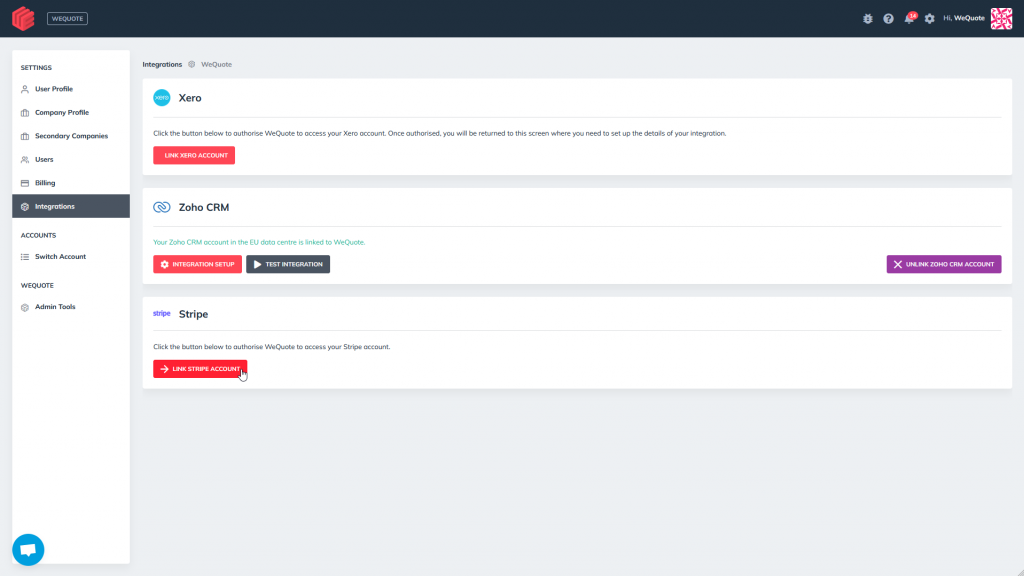The height and width of the screenshot is (576, 1024).
Task: Click the Zoho CRM logo icon
Action: (162, 207)
